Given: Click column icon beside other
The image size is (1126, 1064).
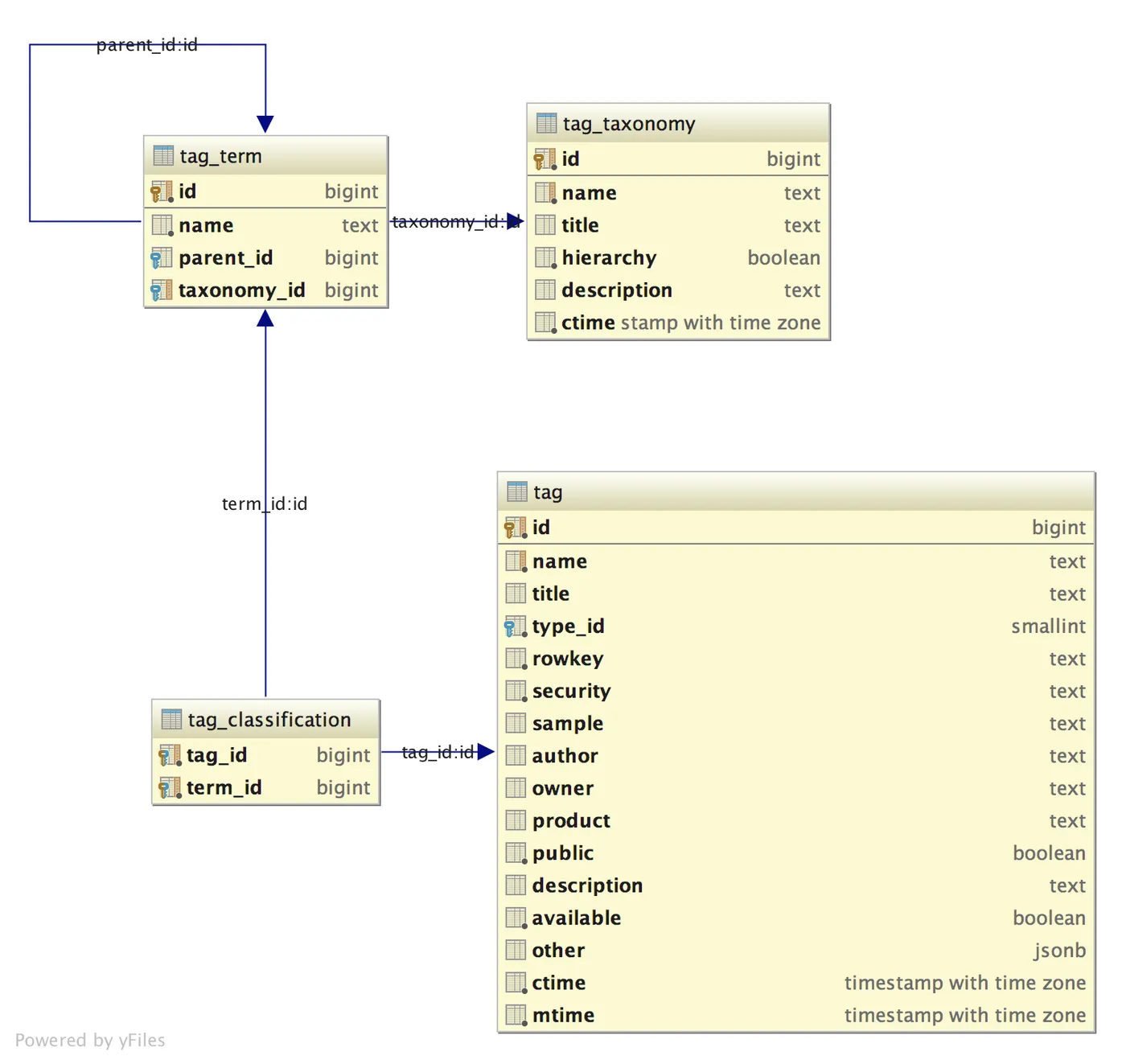Looking at the screenshot, I should [516, 950].
